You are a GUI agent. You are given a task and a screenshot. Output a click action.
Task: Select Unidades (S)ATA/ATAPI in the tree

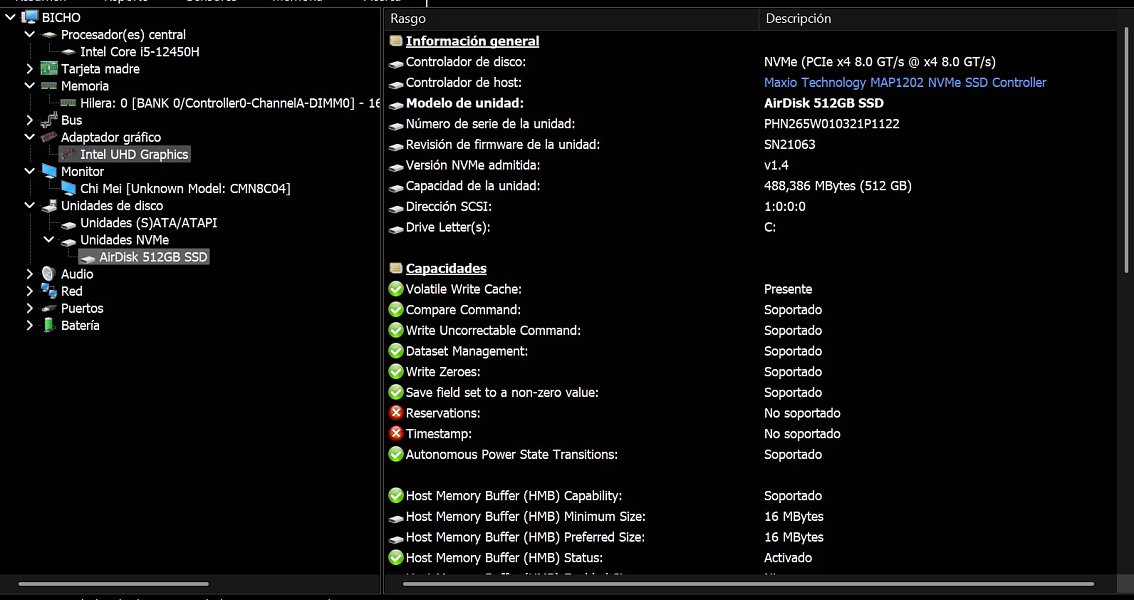148,223
